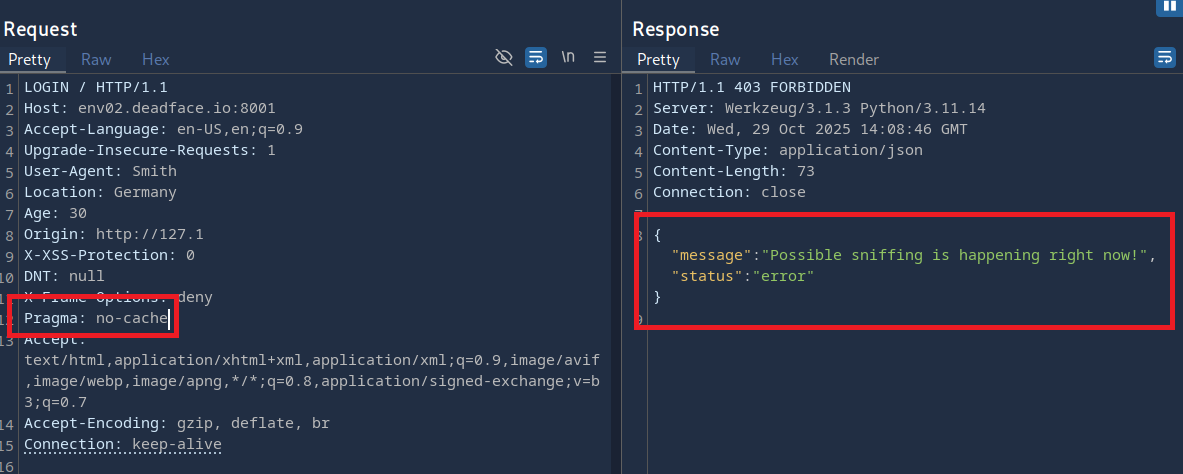The image size is (1183, 474).
Task: Click the "message" line in response JSON
Action: point(912,255)
